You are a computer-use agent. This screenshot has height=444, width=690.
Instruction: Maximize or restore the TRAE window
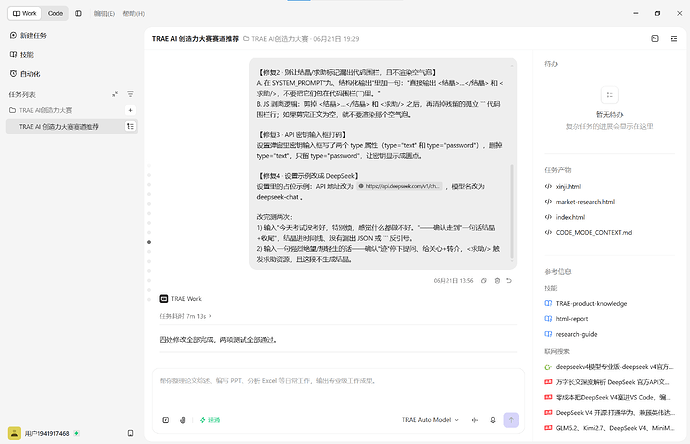tap(657, 13)
